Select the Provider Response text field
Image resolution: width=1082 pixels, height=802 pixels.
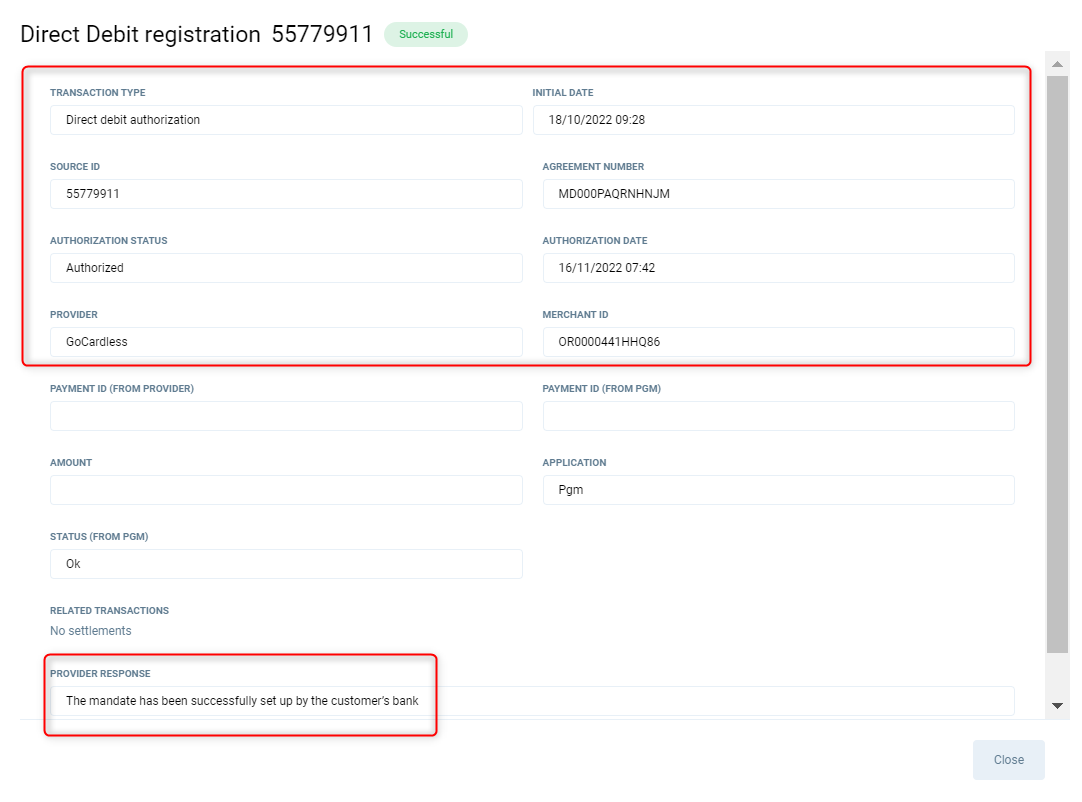point(532,701)
